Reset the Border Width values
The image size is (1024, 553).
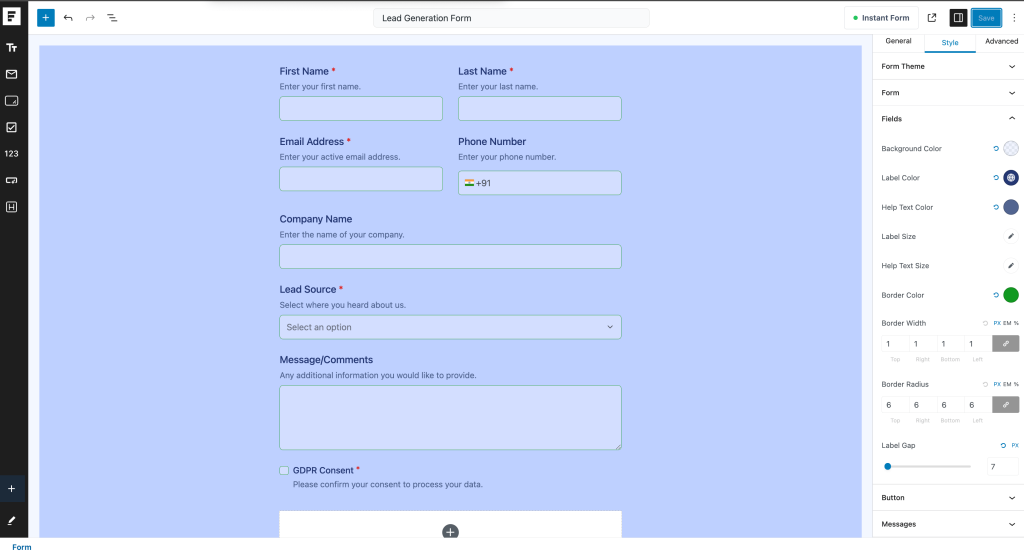(x=985, y=323)
